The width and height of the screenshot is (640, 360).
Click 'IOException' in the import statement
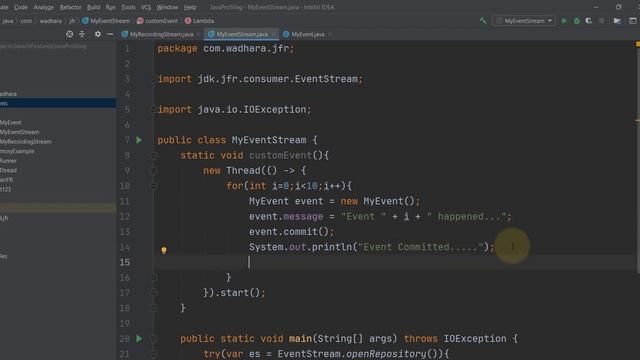[274, 110]
